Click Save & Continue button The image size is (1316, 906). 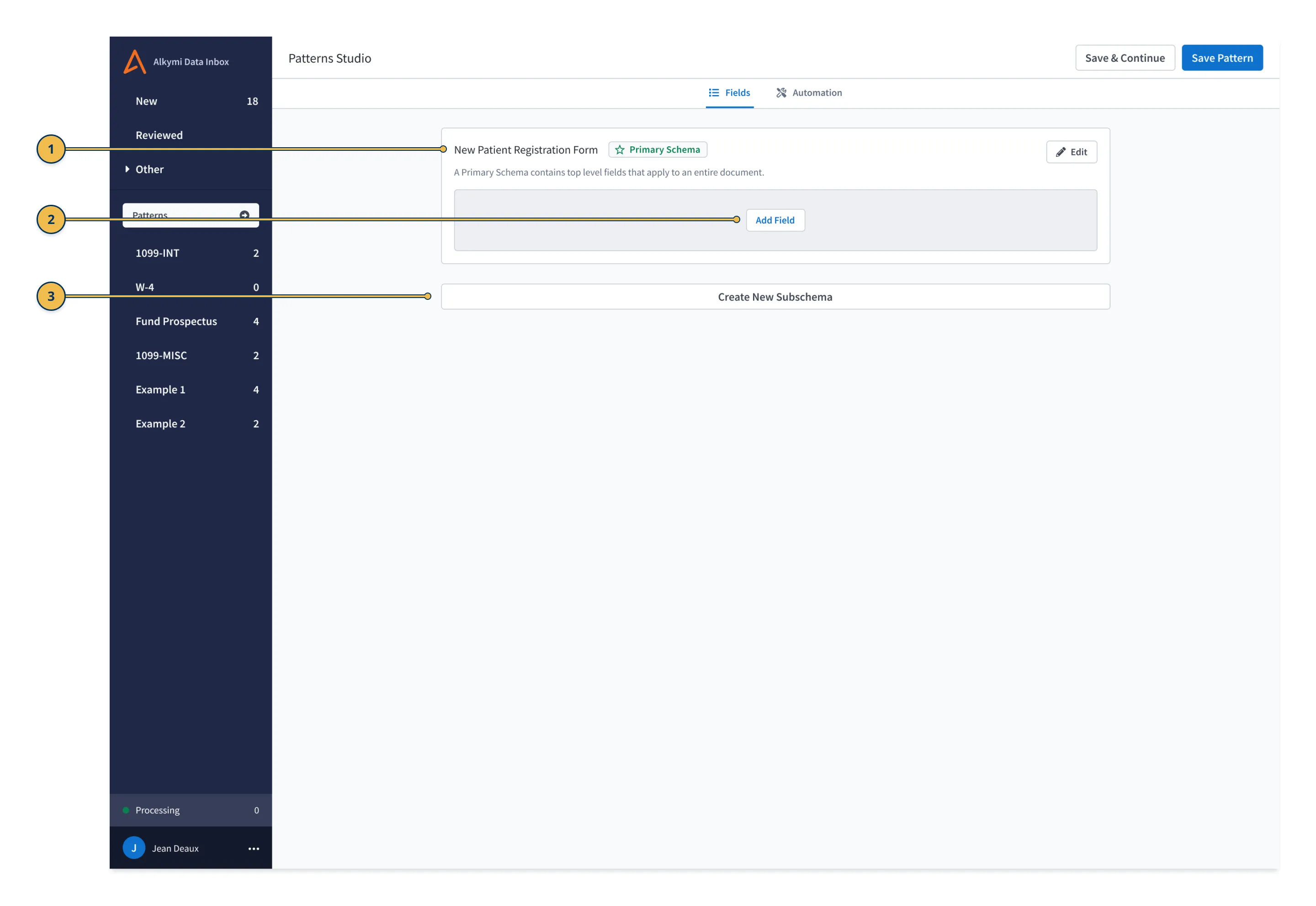point(1125,58)
